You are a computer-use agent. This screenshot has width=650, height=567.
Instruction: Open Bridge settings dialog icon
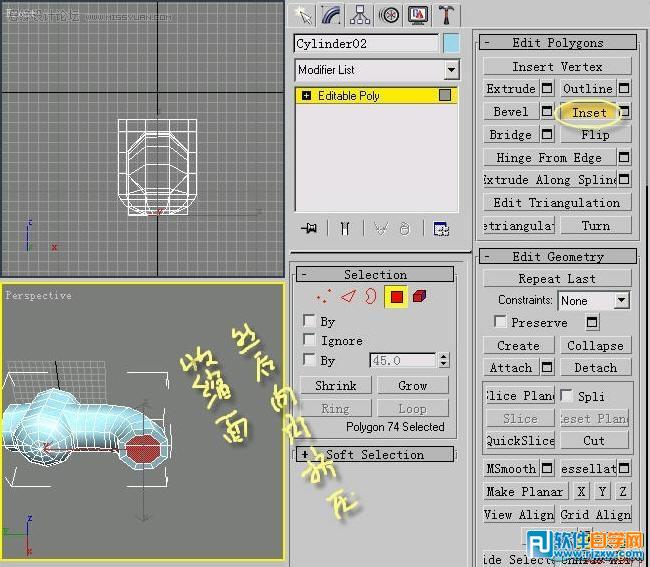click(547, 134)
